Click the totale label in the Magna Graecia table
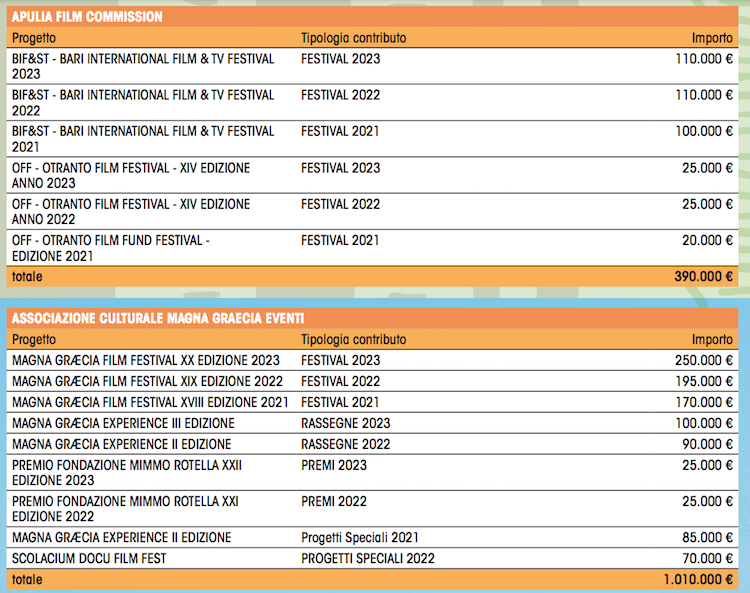Screen dimensions: 750x593 pyautogui.click(x=27, y=580)
